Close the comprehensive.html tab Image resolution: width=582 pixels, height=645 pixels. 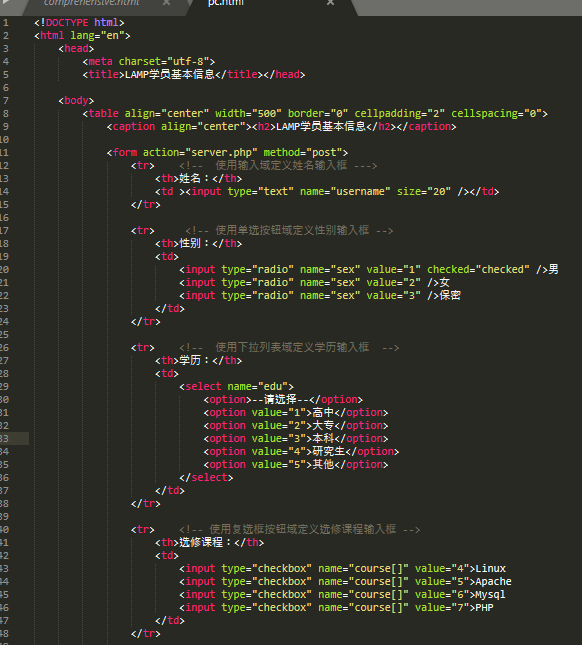pos(166,2)
